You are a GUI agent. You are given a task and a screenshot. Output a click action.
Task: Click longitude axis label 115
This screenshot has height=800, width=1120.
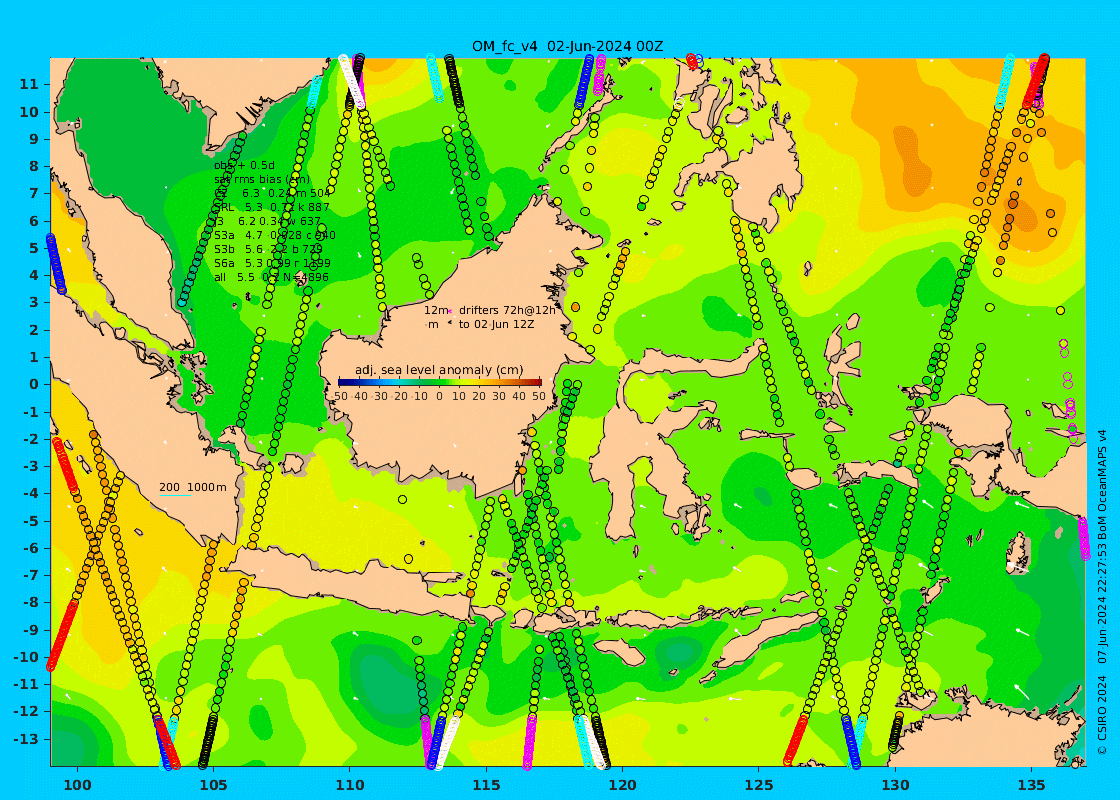pyautogui.click(x=486, y=785)
